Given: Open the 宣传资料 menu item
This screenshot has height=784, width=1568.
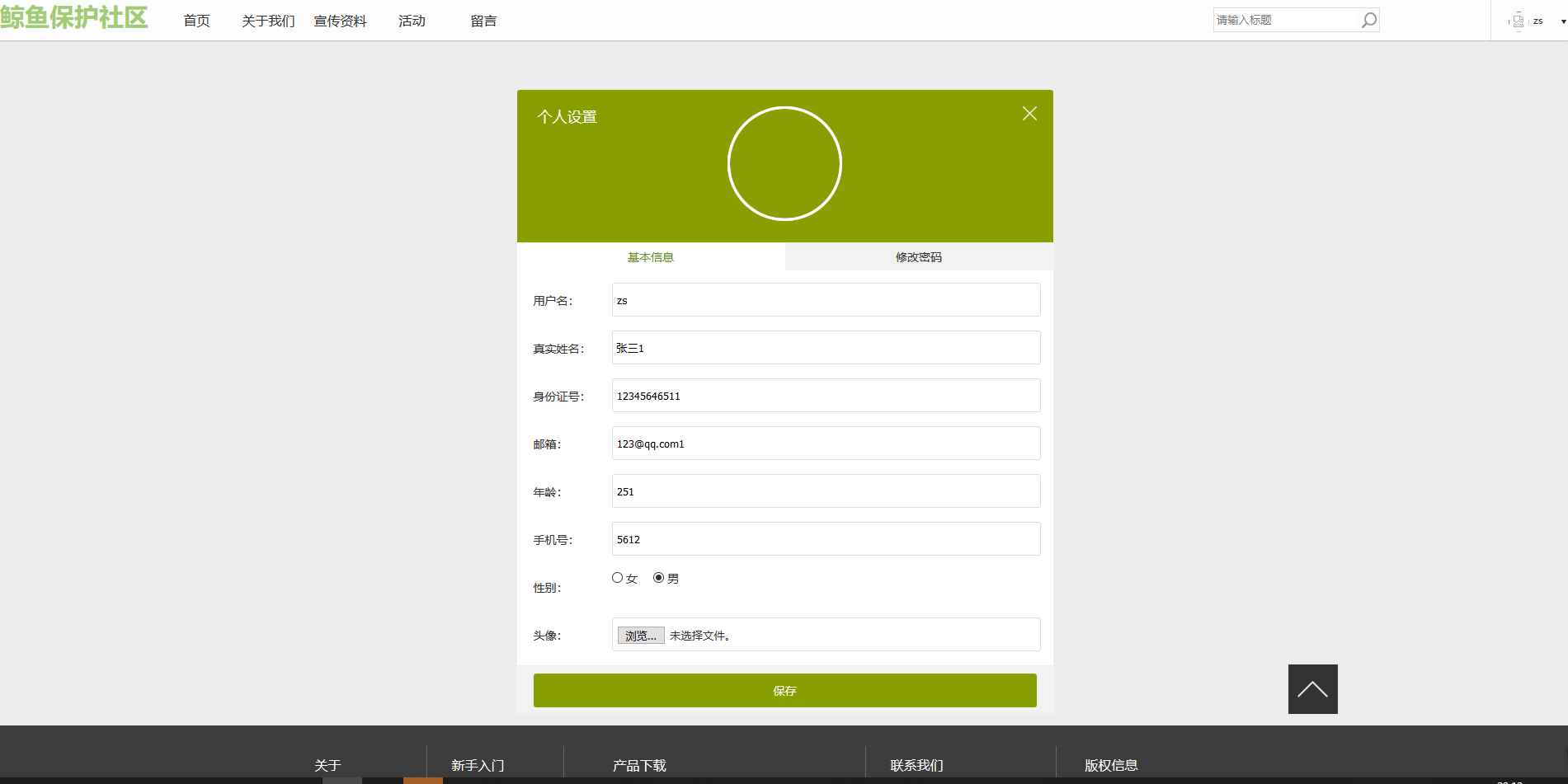Looking at the screenshot, I should click(340, 21).
